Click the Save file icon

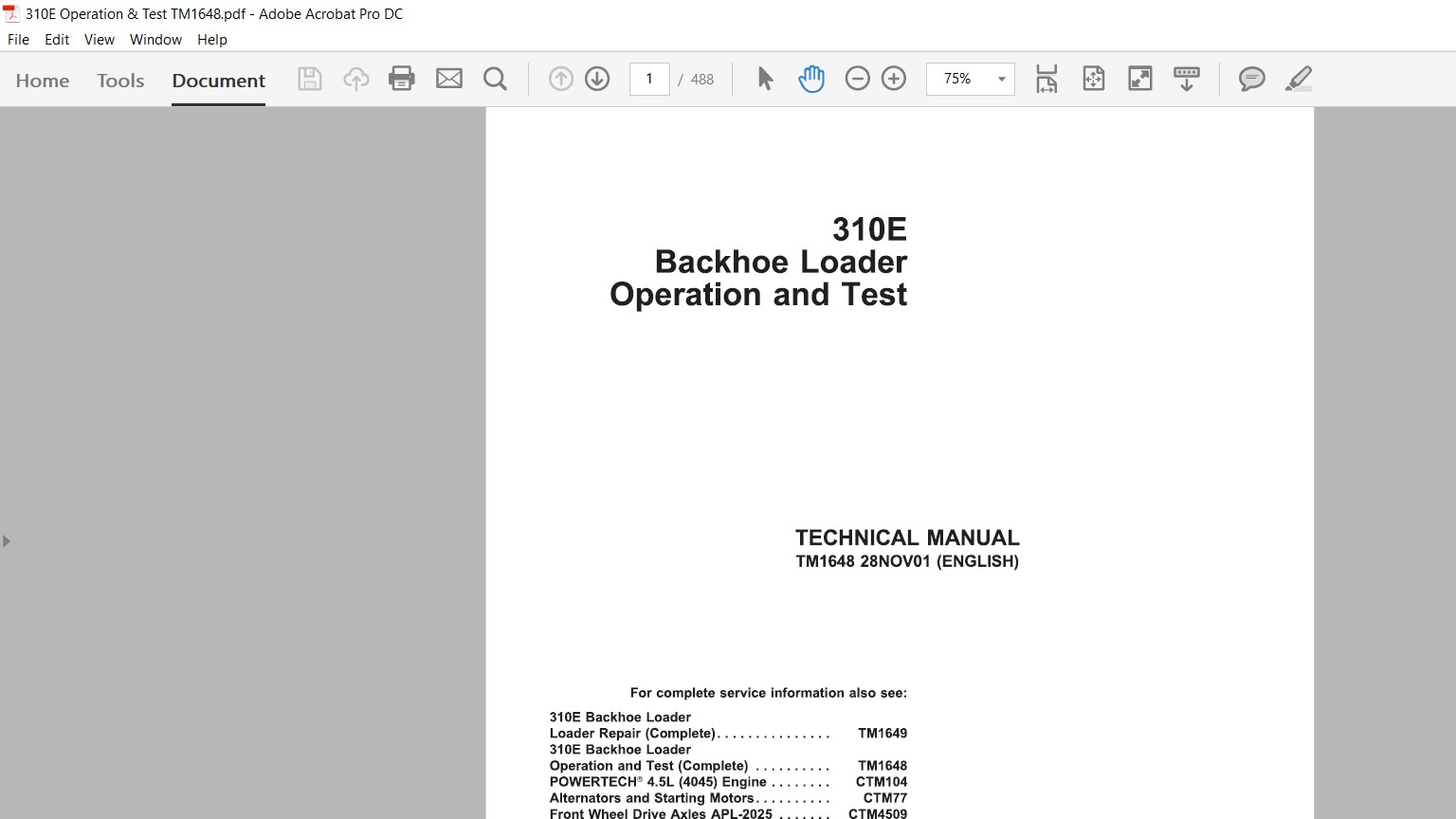point(309,79)
